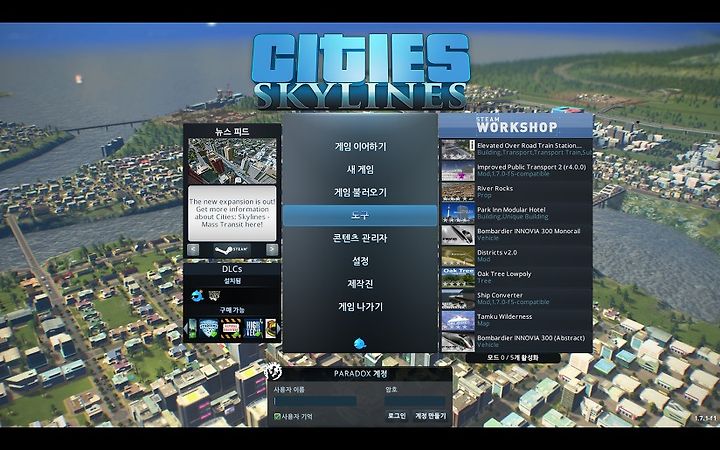The width and height of the screenshot is (720, 450).
Task: Click the Chirper bird icon below the menu
Action: [360, 343]
